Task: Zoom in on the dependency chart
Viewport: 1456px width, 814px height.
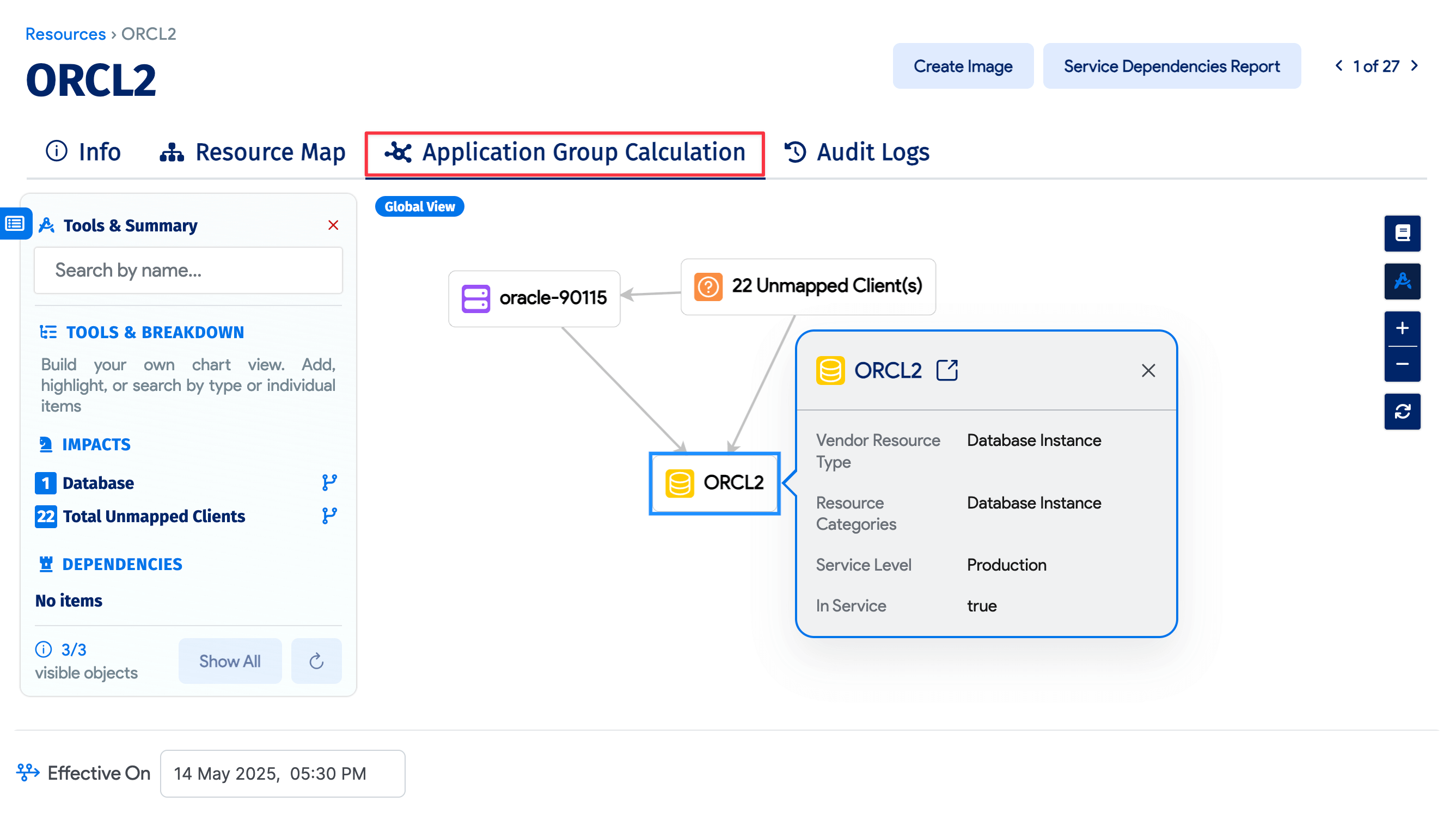Action: [x=1402, y=329]
